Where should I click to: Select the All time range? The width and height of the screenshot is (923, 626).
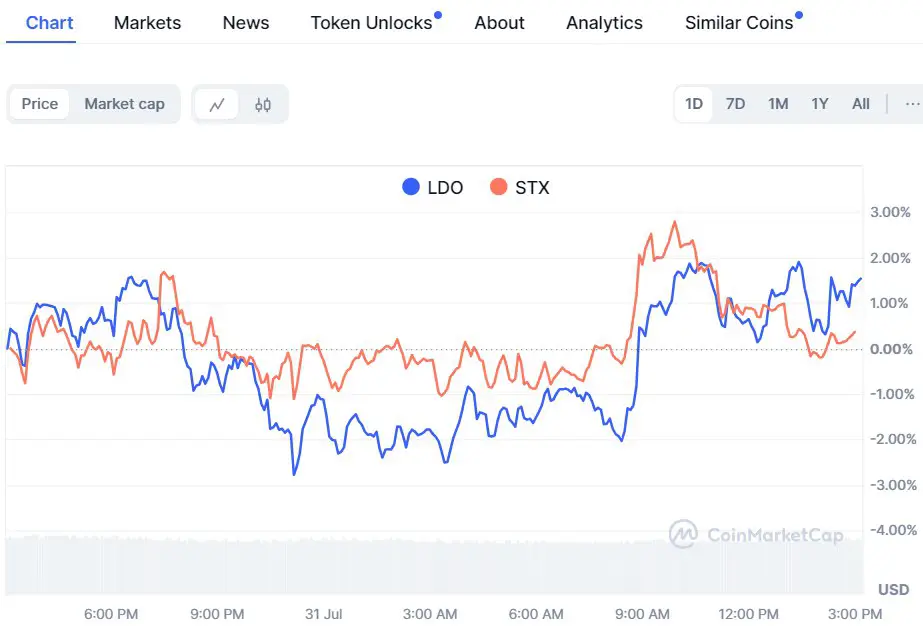tap(861, 104)
